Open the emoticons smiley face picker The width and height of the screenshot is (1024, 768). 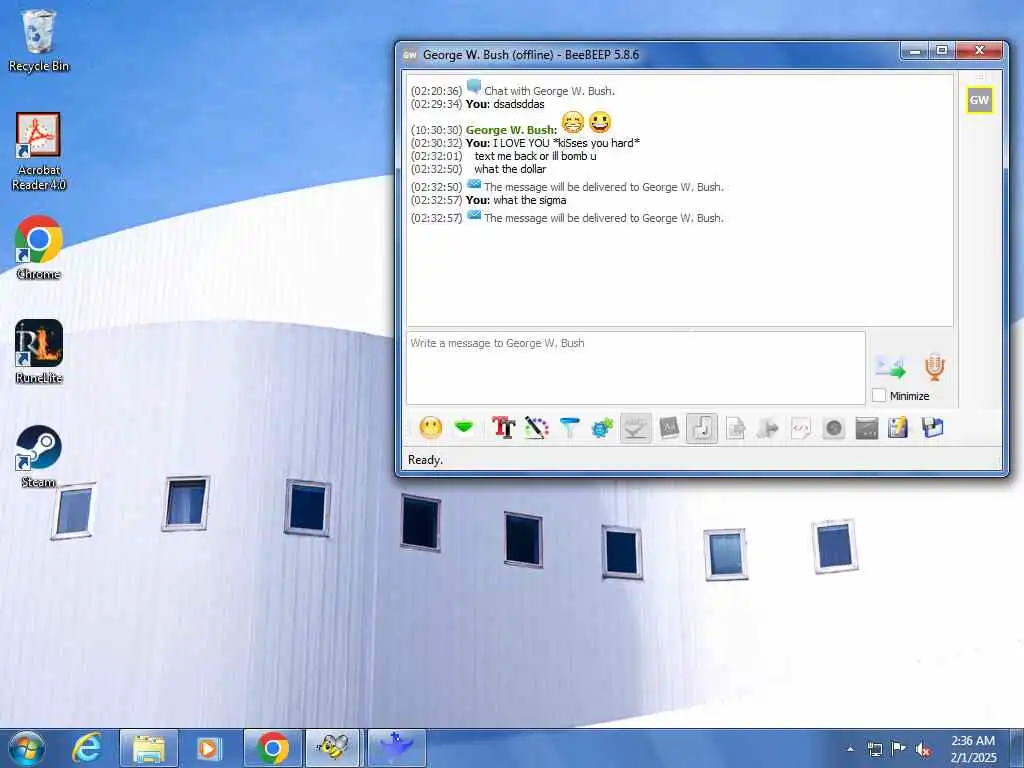(x=430, y=428)
